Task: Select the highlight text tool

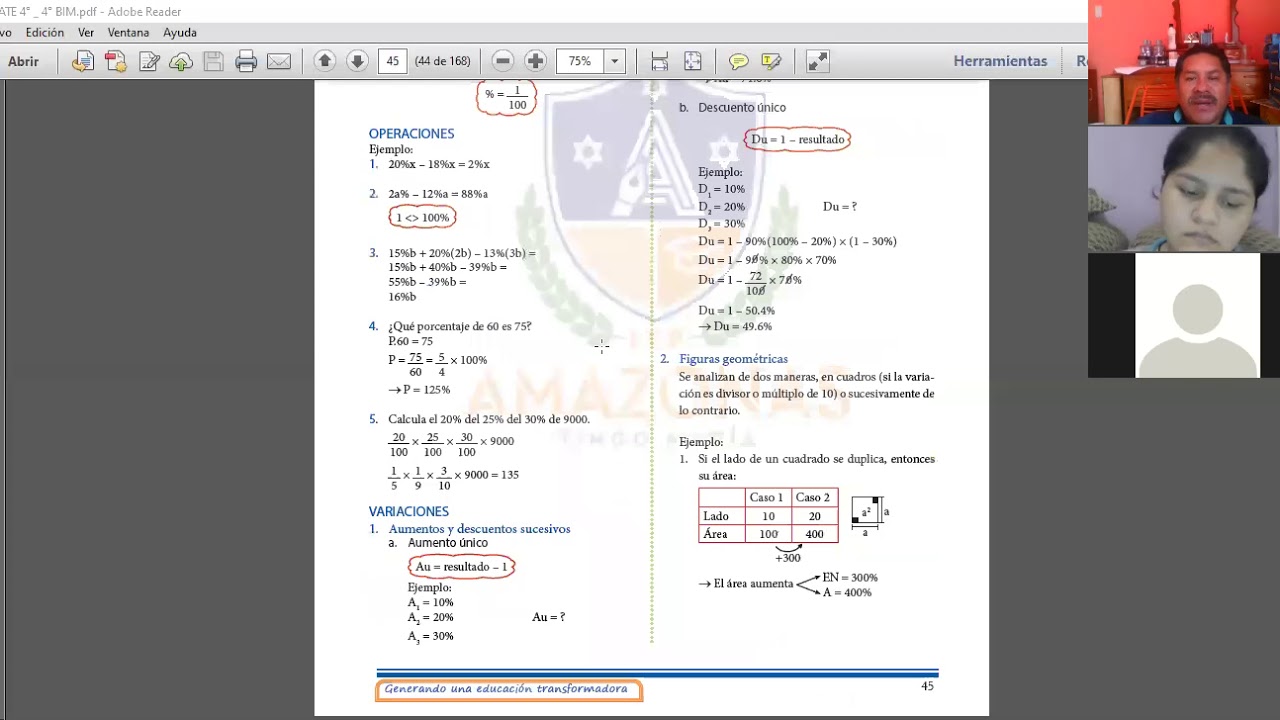Action: click(x=771, y=61)
